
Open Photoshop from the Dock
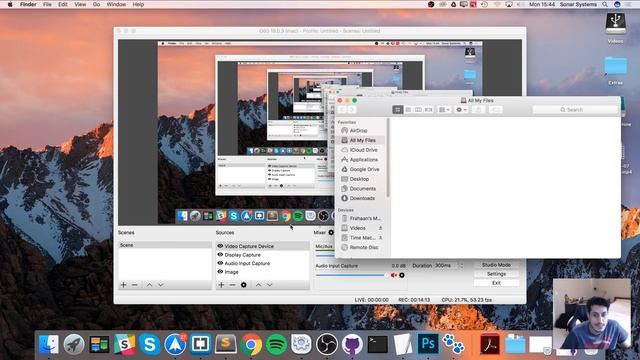pos(428,344)
